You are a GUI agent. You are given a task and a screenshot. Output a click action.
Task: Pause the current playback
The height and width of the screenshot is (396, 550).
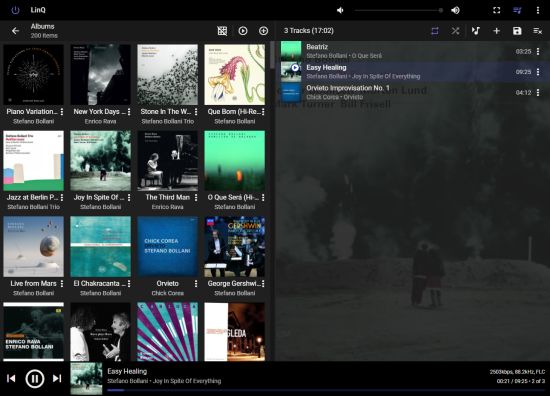click(35, 378)
